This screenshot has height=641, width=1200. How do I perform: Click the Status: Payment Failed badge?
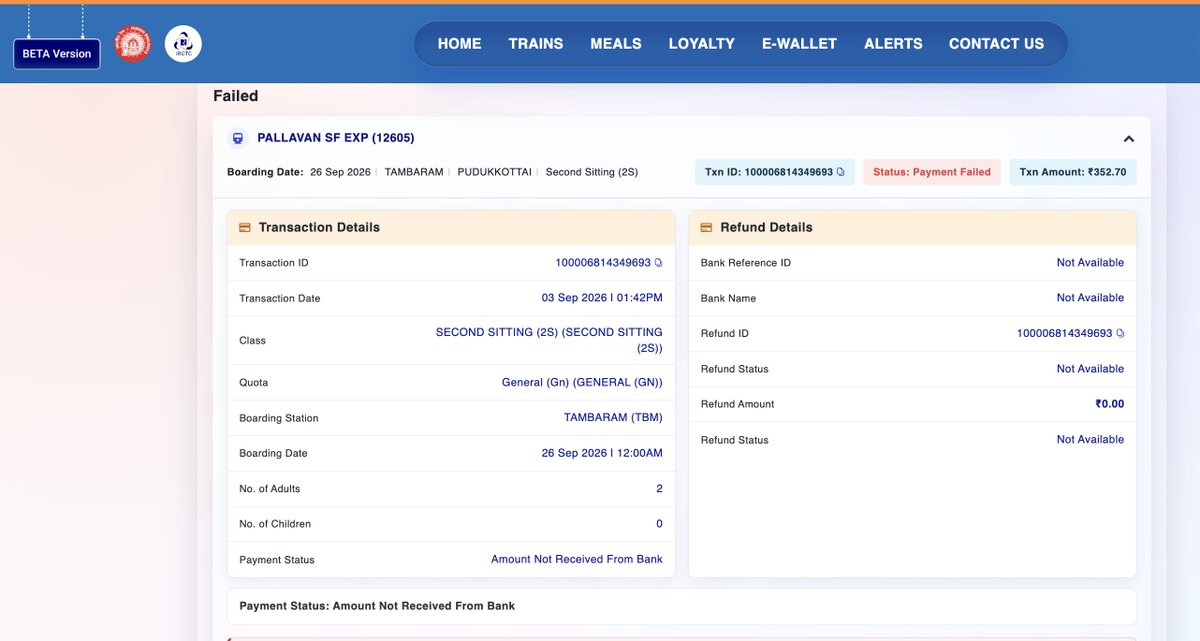point(932,172)
